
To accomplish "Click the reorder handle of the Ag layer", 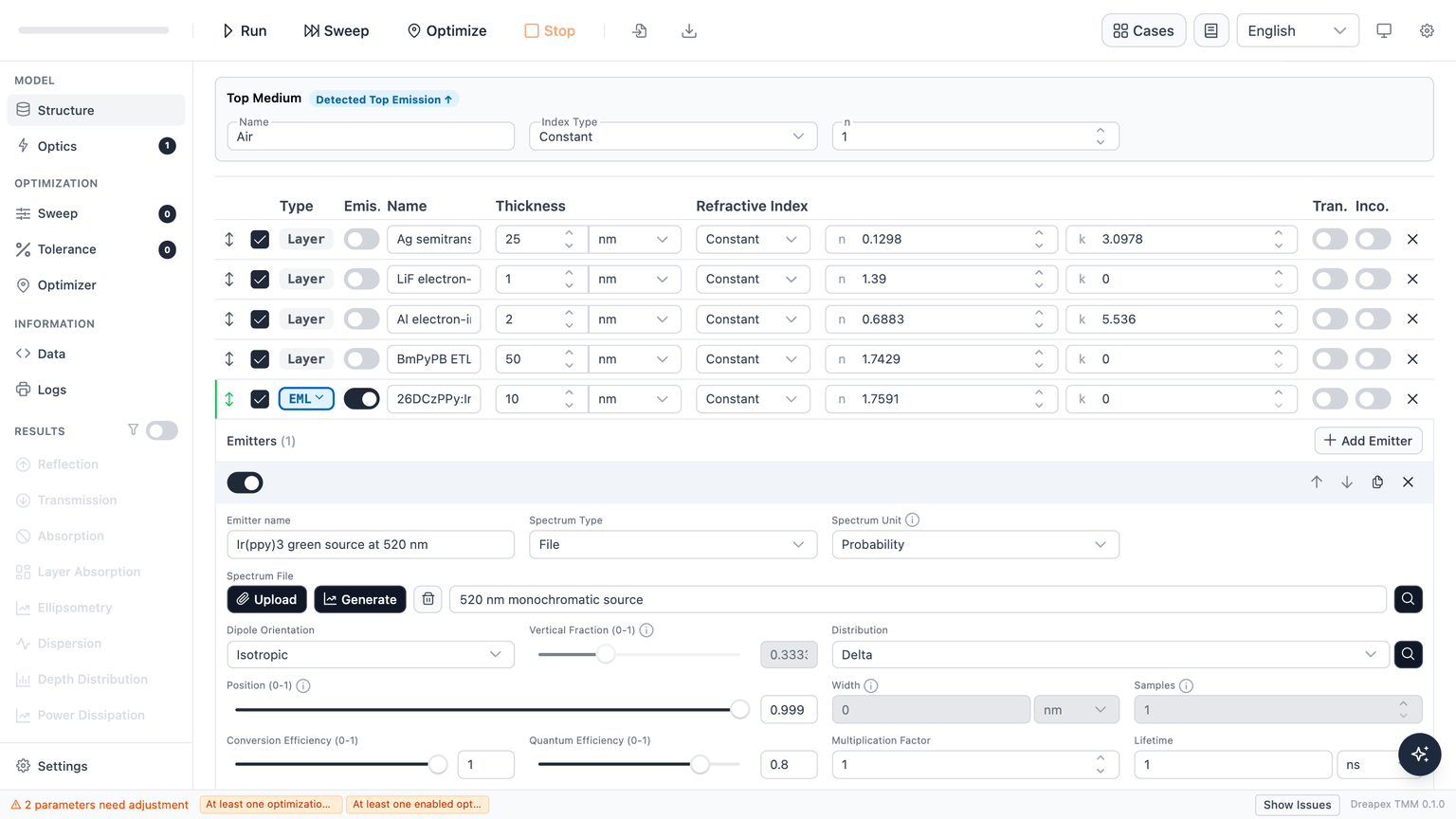I will point(229,239).
